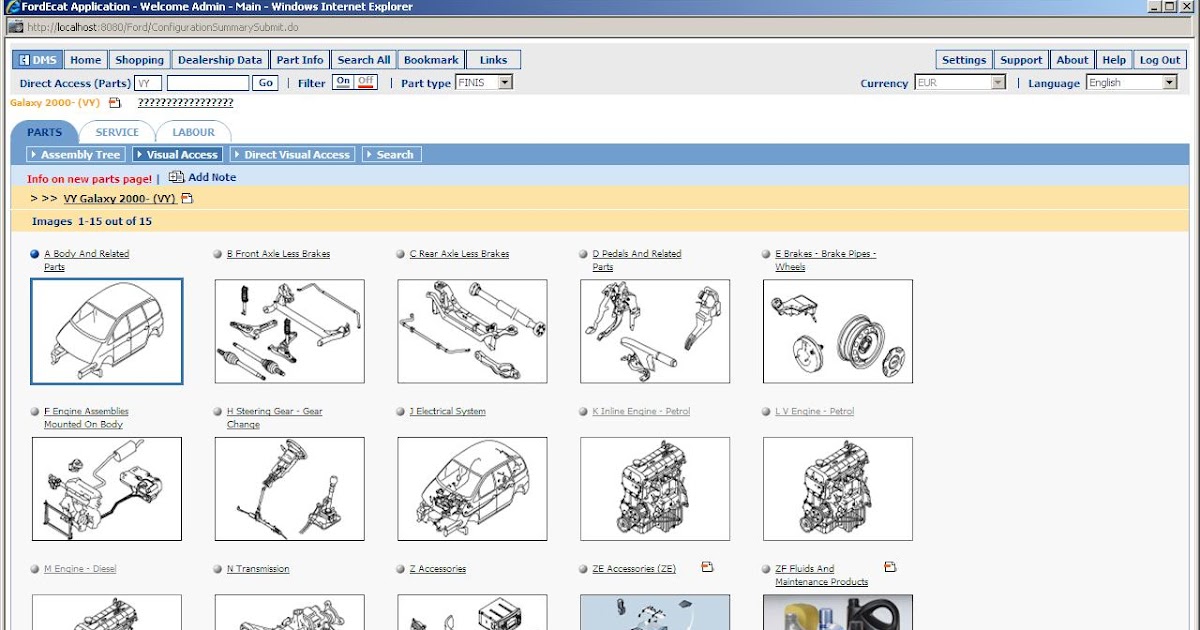Open the Shopping menu item

139,60
